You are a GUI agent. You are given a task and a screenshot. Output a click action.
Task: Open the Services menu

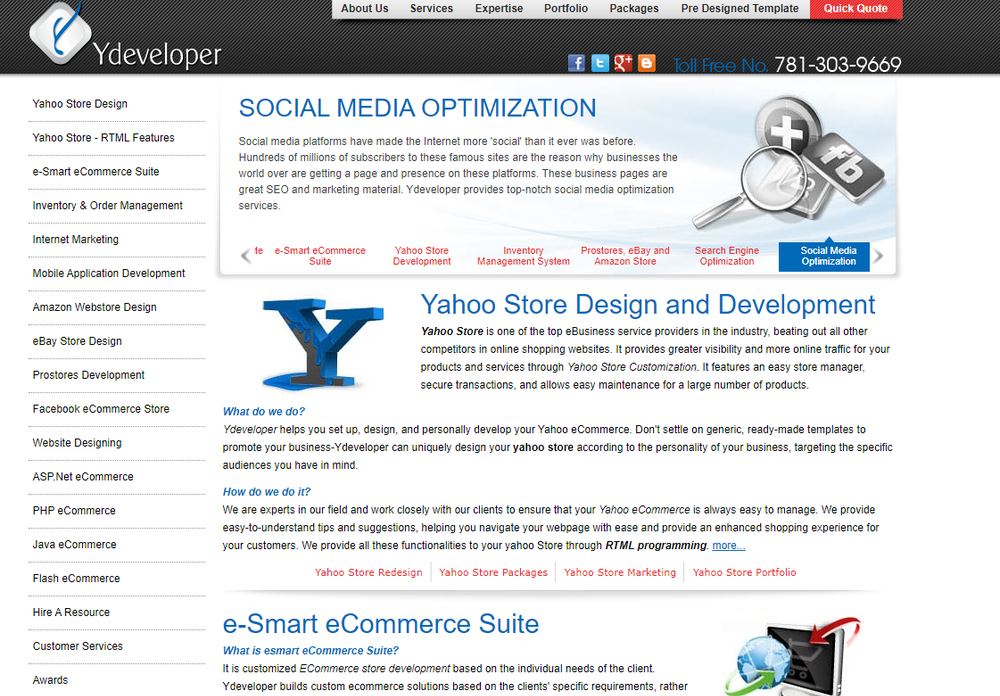pyautogui.click(x=431, y=8)
